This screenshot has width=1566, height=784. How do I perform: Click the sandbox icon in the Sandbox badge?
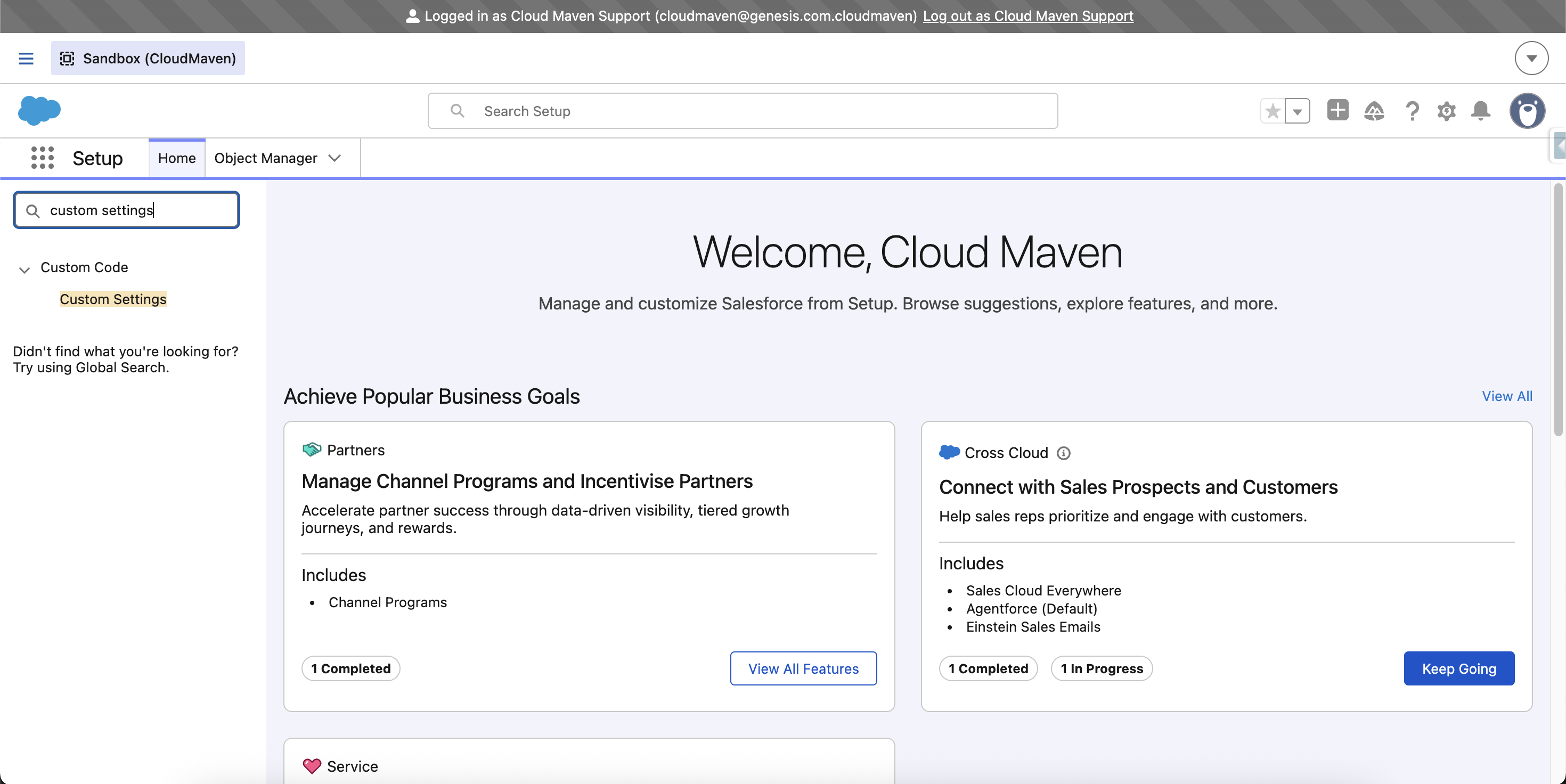coord(67,59)
